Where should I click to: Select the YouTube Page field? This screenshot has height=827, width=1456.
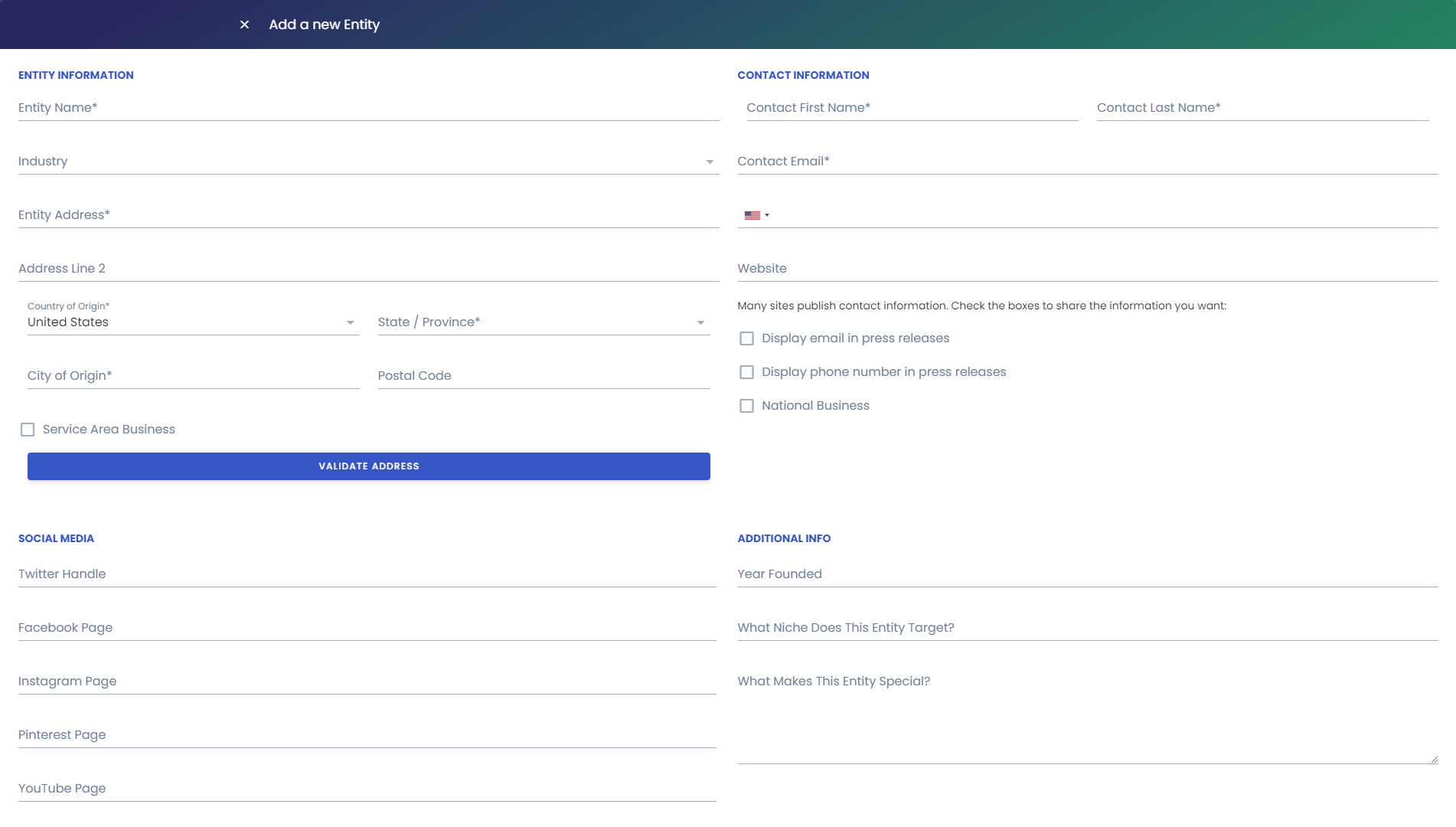[367, 789]
